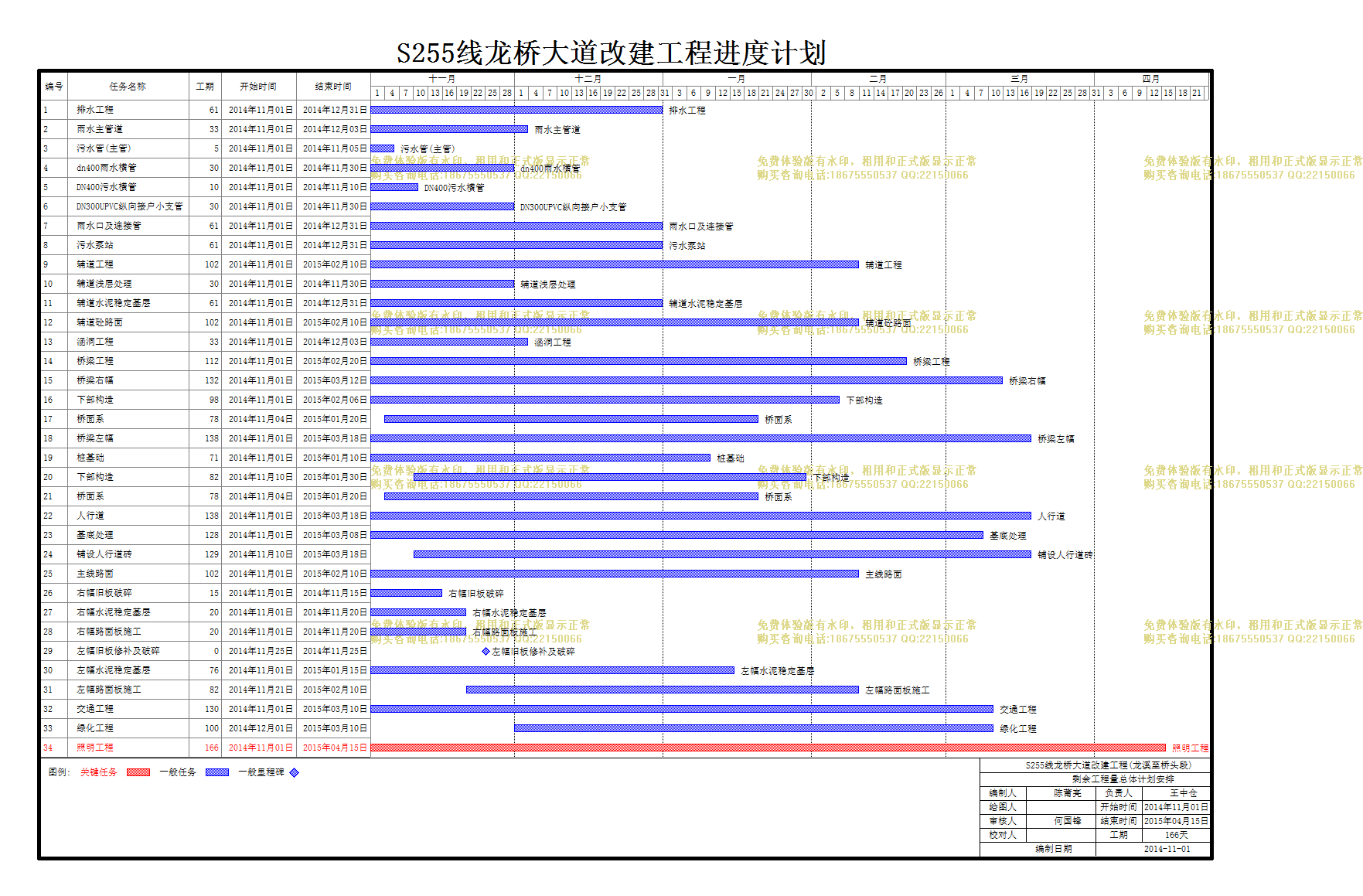Select the 右幅水泥稳定基层 task name cell

128,612
